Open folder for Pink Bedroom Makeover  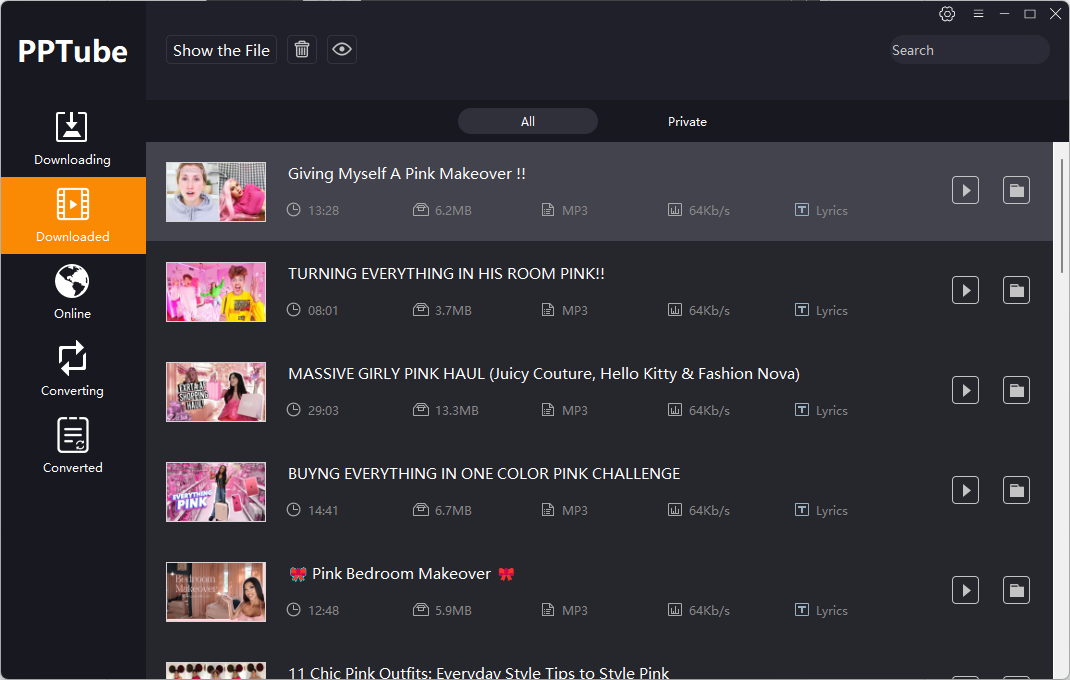click(1016, 591)
